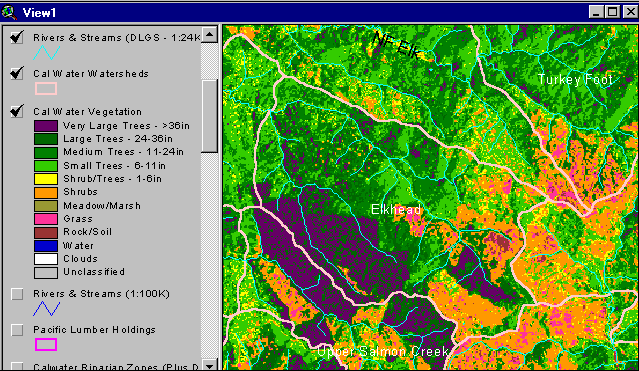639x371 pixels.
Task: Toggle off the Cal Water Vegetation layer
Action: click(x=17, y=111)
